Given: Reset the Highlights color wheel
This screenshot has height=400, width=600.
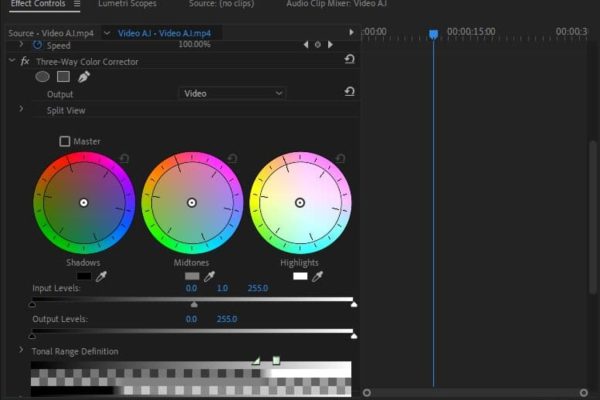Looking at the screenshot, I should 341,158.
